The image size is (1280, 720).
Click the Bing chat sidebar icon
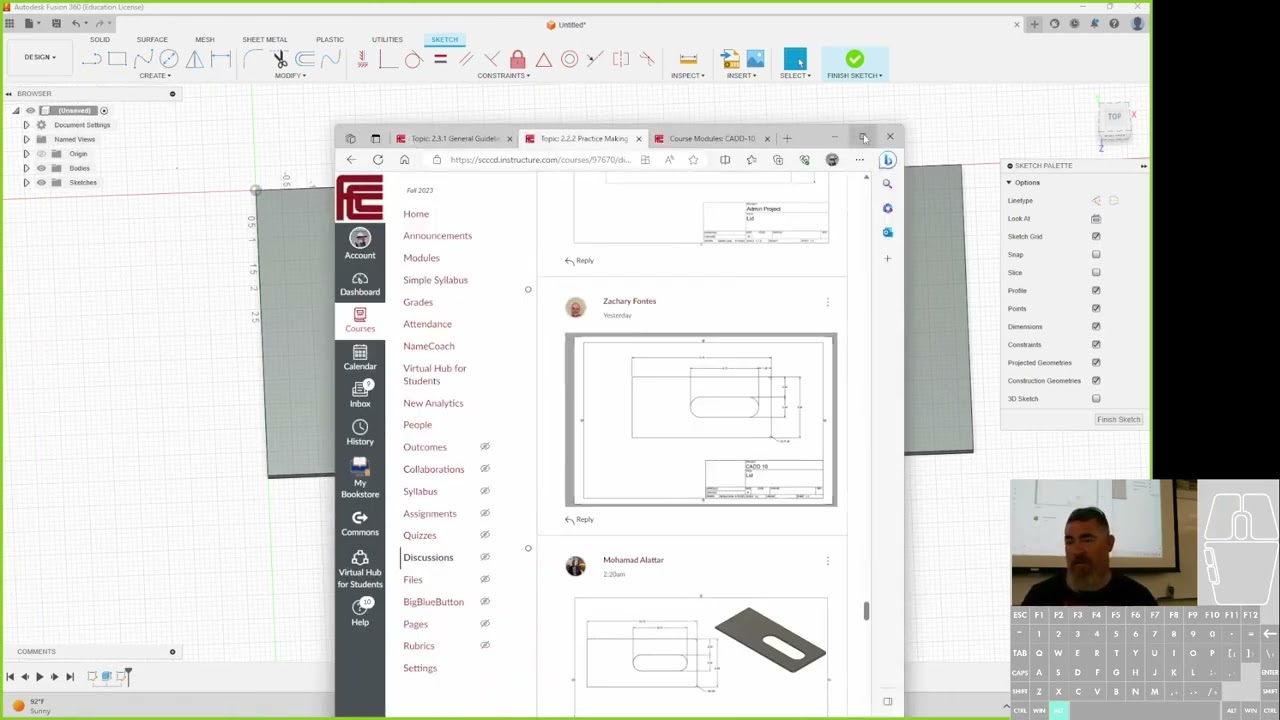click(887, 160)
